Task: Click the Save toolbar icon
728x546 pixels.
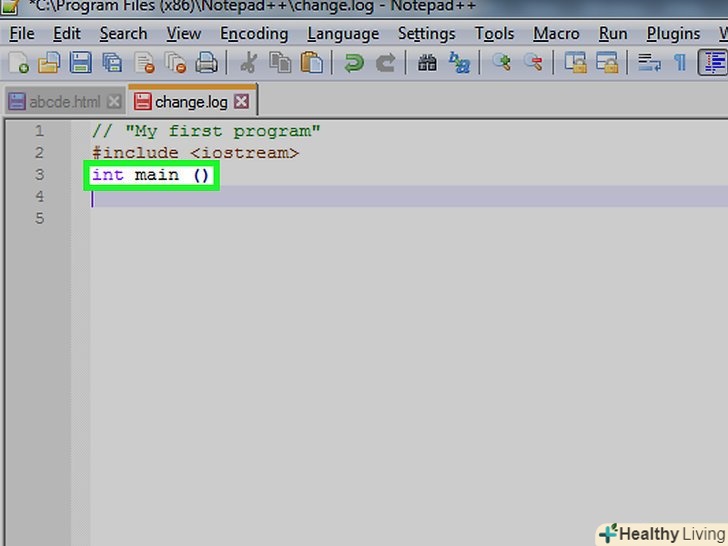Action: click(x=80, y=63)
